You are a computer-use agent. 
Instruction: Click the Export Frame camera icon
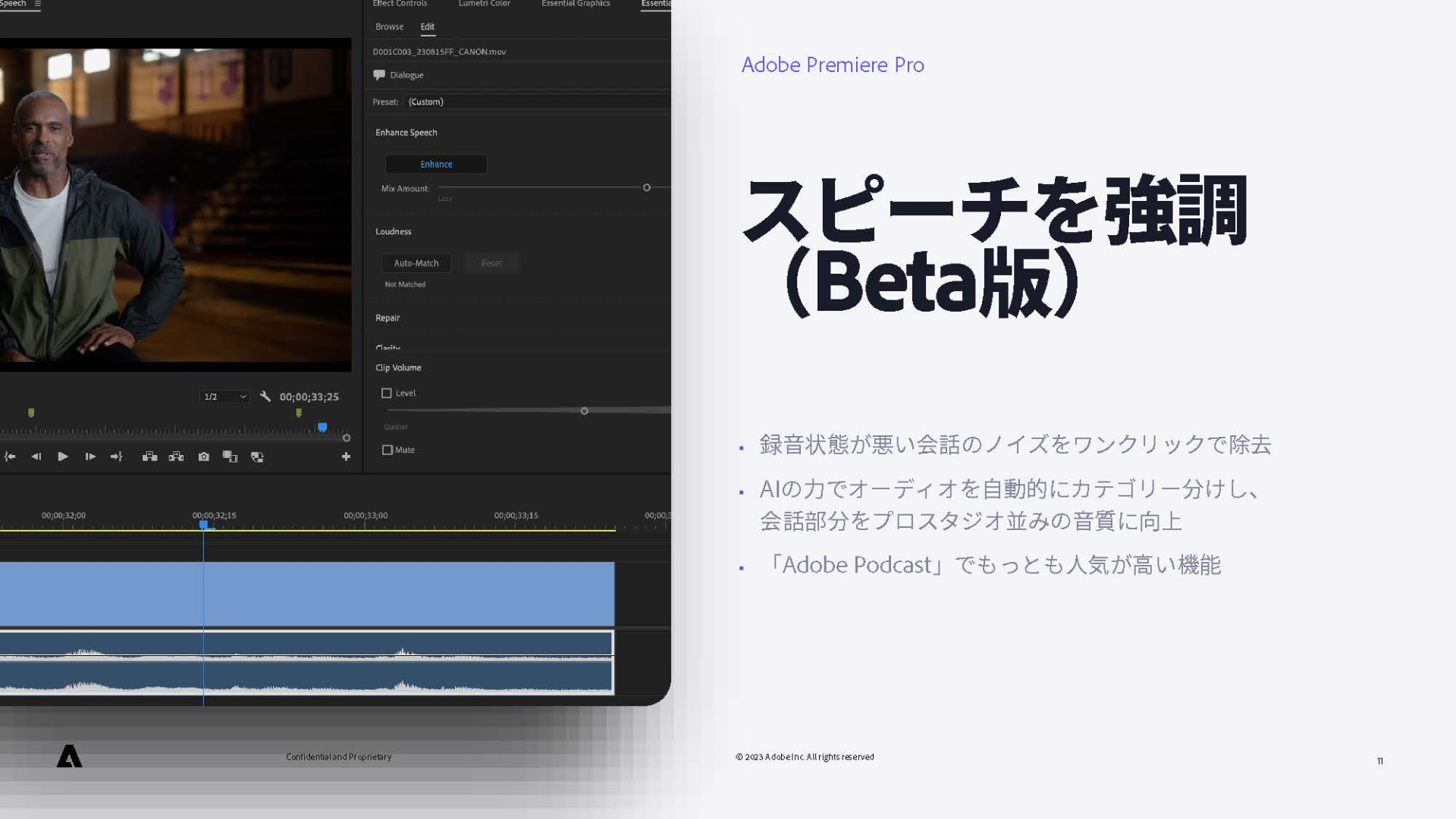[x=203, y=457]
